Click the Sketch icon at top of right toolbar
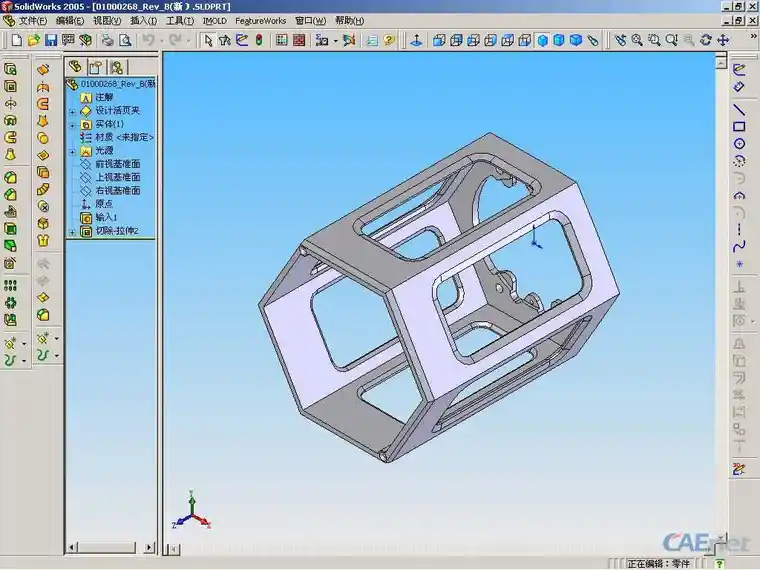The image size is (760, 570). point(739,70)
